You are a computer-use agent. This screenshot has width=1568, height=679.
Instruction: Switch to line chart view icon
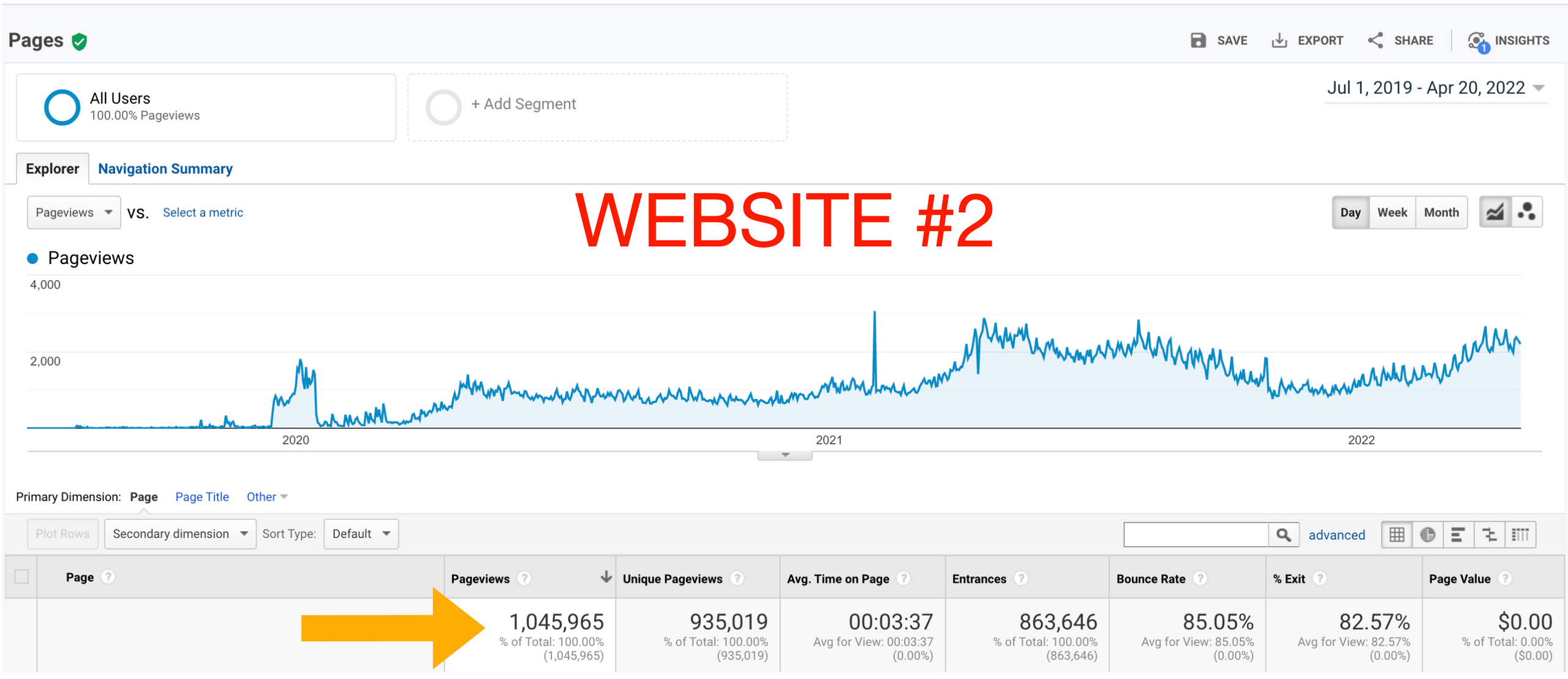(1494, 212)
